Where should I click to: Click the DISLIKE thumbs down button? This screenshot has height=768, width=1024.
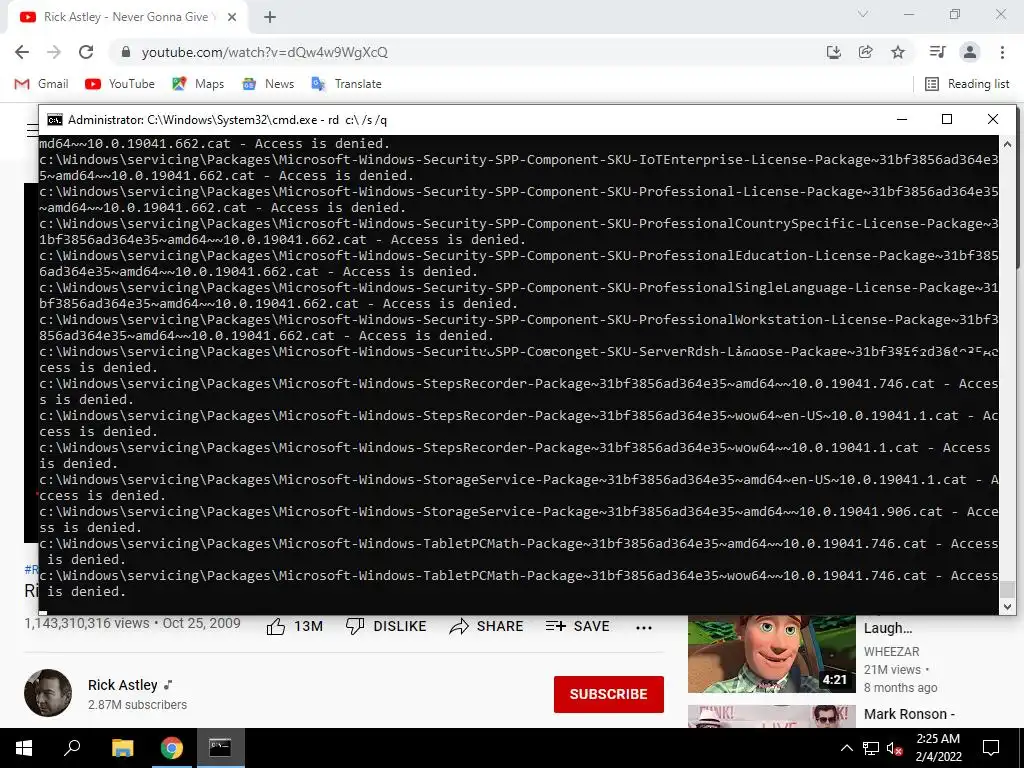(x=385, y=626)
